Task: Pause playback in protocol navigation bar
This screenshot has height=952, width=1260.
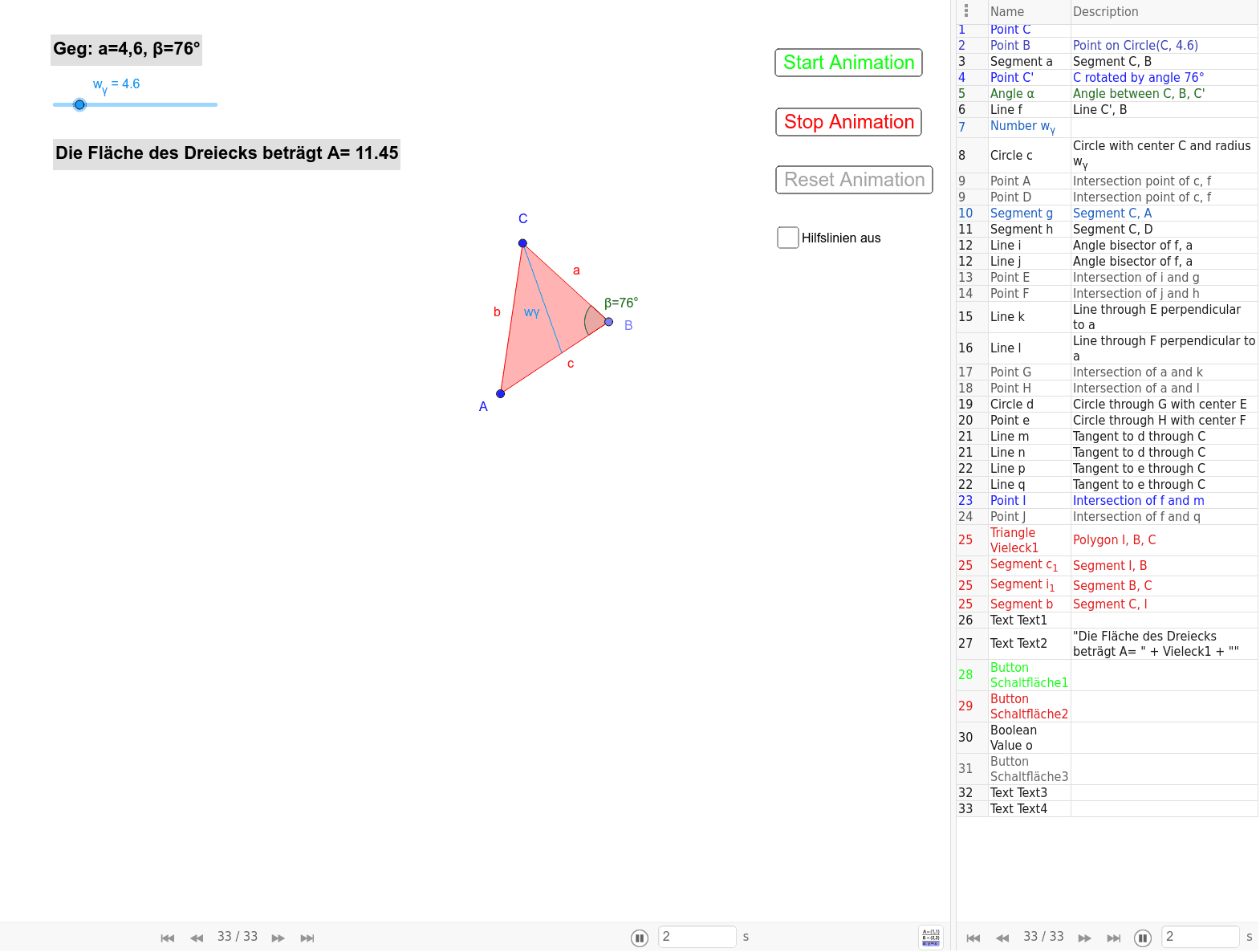Action: (1143, 938)
